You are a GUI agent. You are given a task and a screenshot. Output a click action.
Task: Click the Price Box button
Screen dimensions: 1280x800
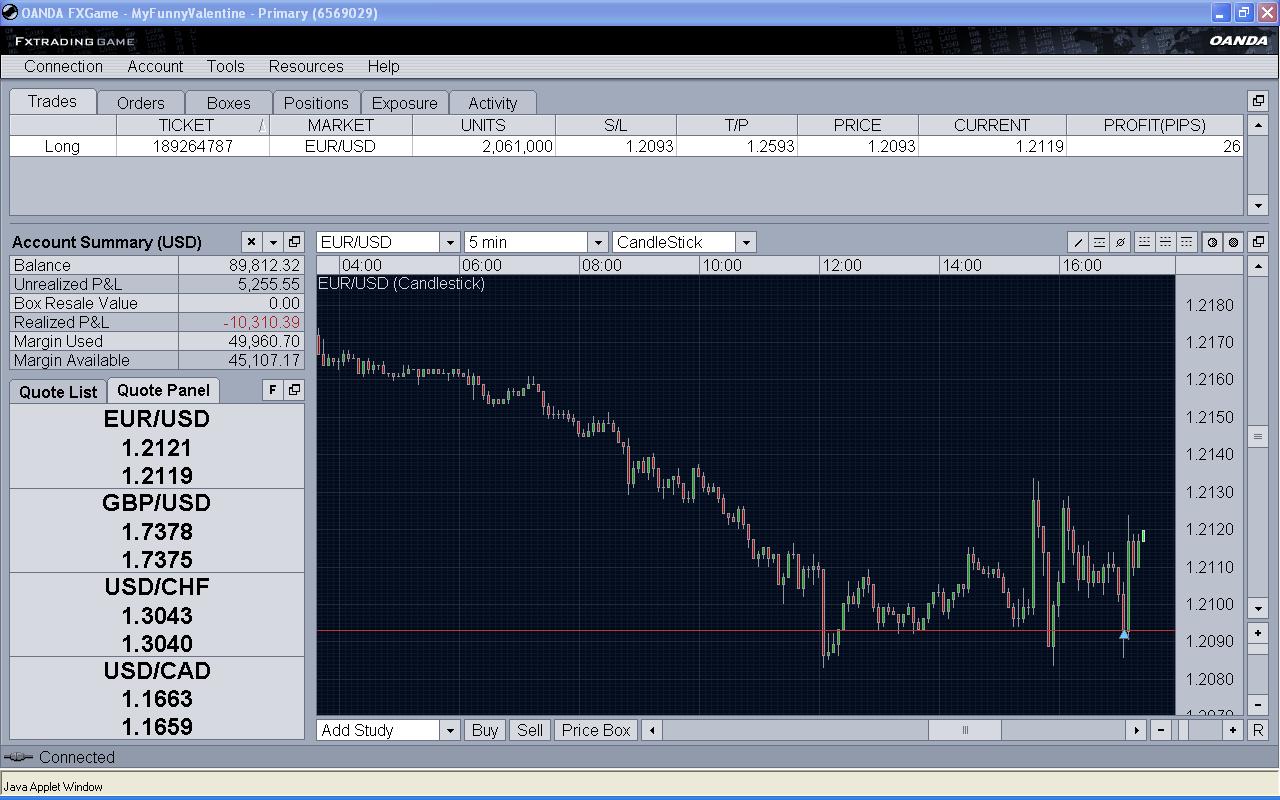coord(596,730)
